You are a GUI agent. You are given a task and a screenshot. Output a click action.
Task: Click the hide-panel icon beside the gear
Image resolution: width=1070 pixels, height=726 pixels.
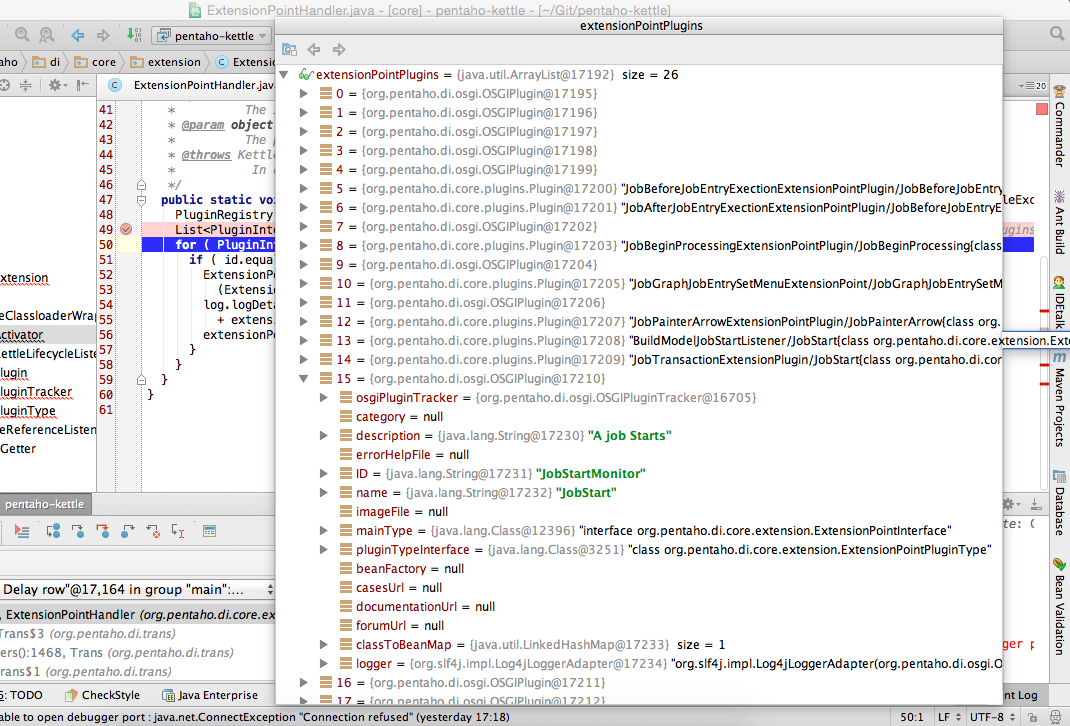(x=83, y=85)
